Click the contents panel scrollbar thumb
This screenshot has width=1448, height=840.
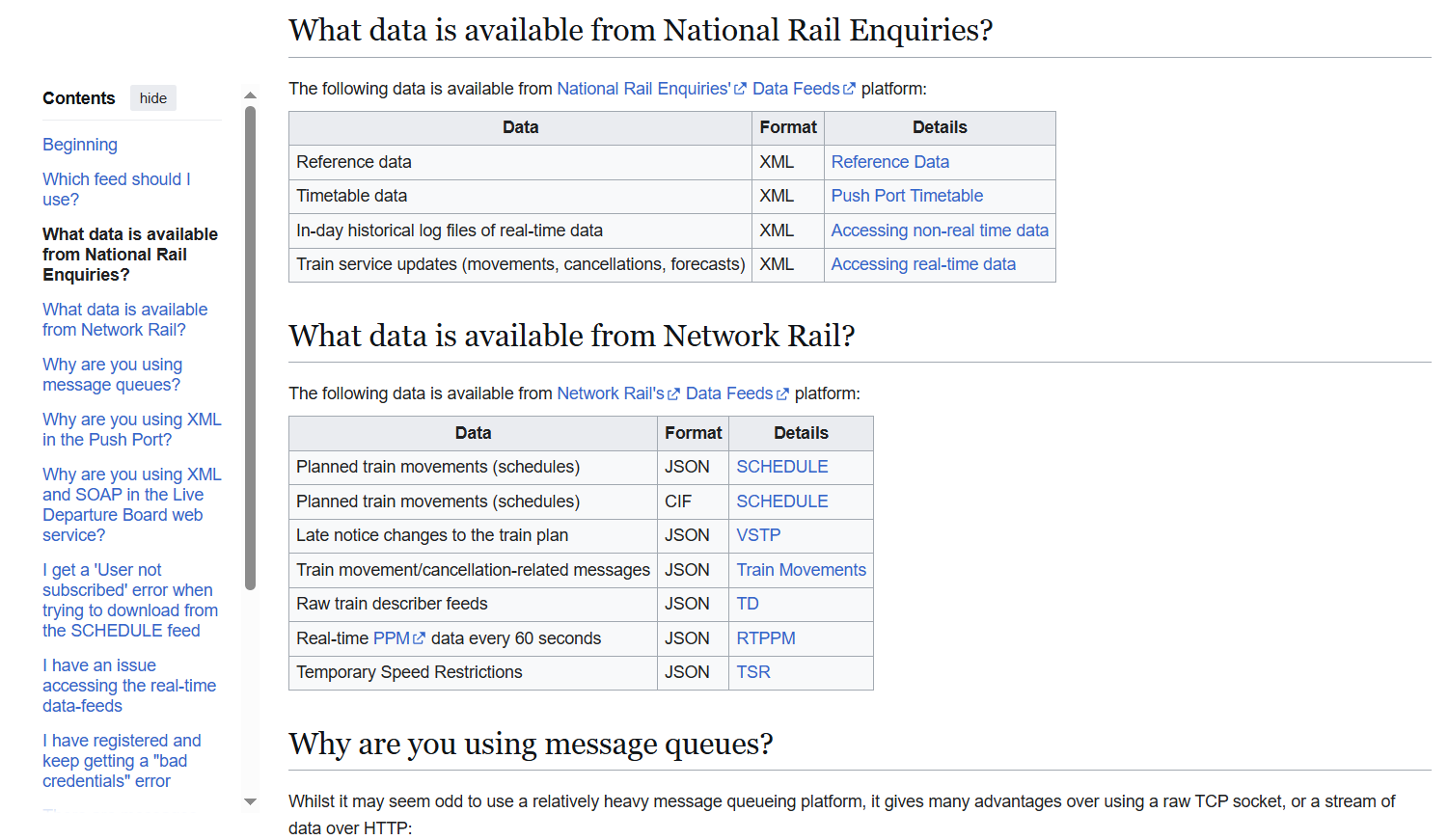[x=251, y=347]
